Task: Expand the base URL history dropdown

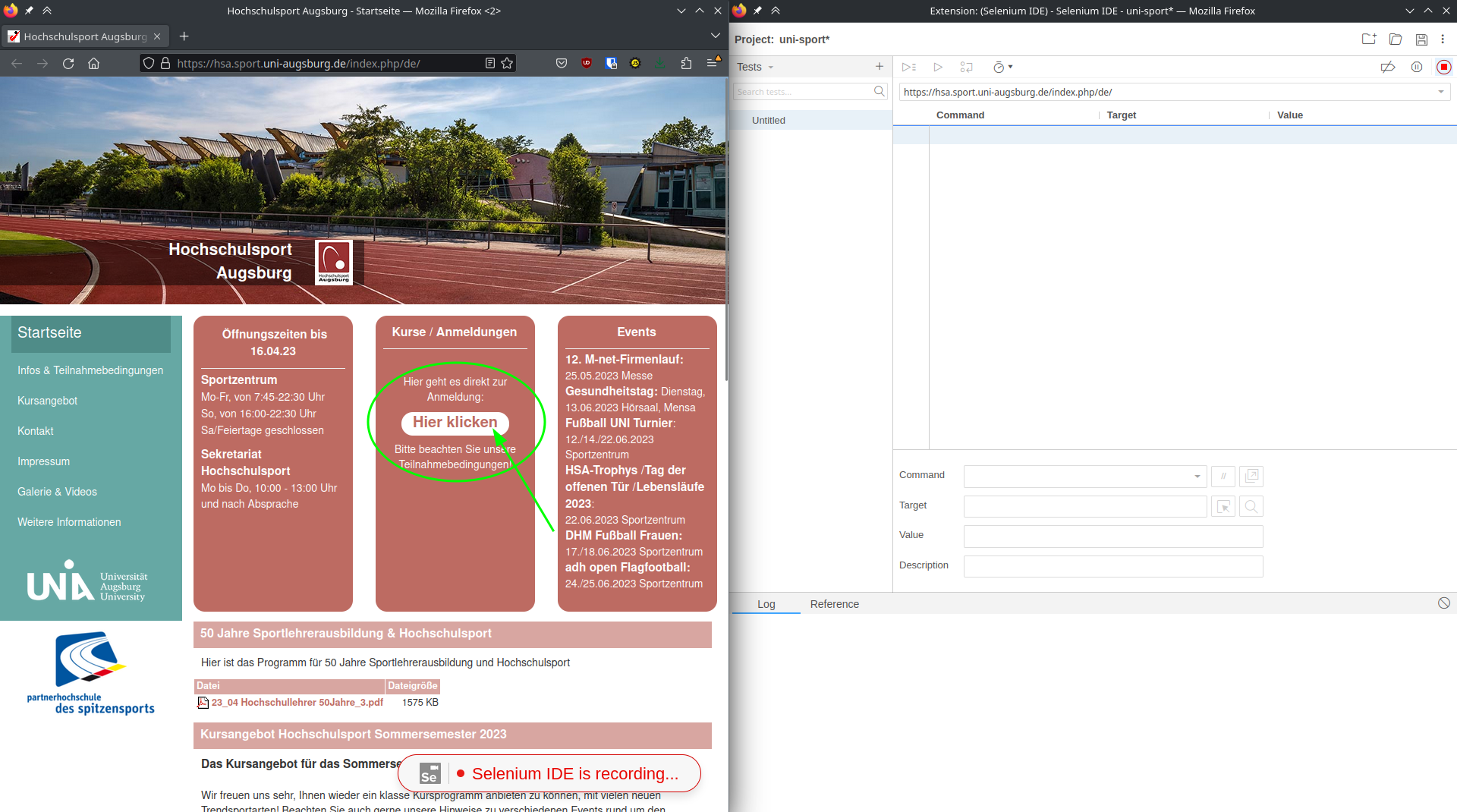Action: point(1440,93)
